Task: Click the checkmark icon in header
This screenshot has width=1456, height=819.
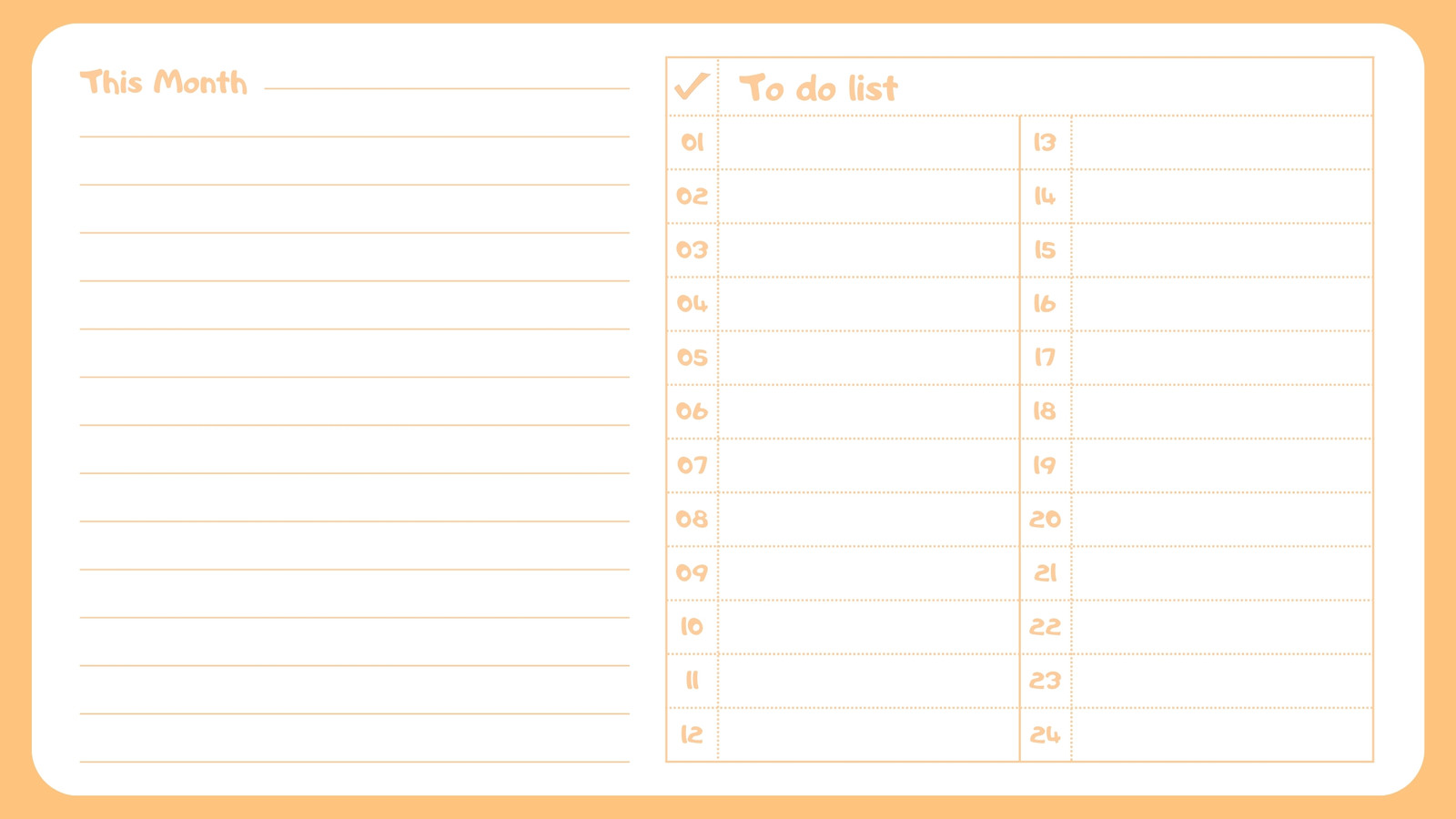Action: pos(692,86)
